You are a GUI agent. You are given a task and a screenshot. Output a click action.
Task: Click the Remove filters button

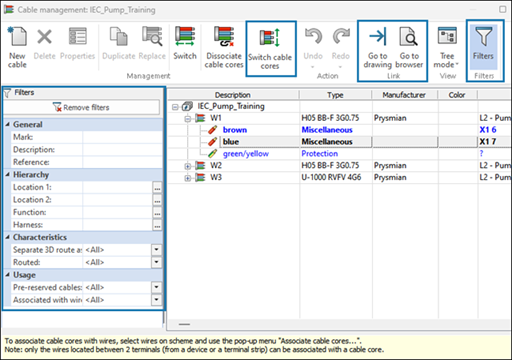point(82,107)
